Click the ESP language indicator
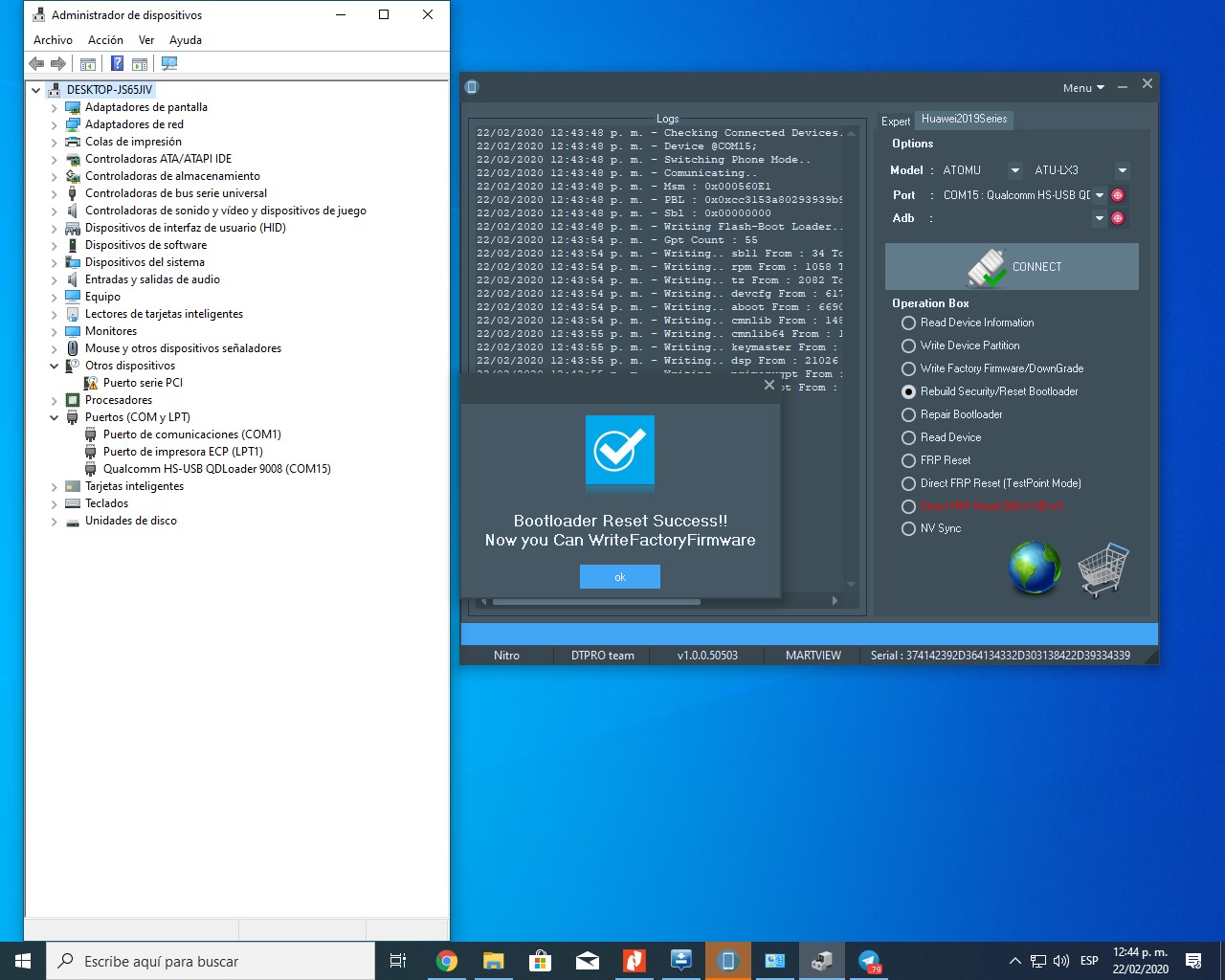The height and width of the screenshot is (980, 1225). [x=1089, y=961]
